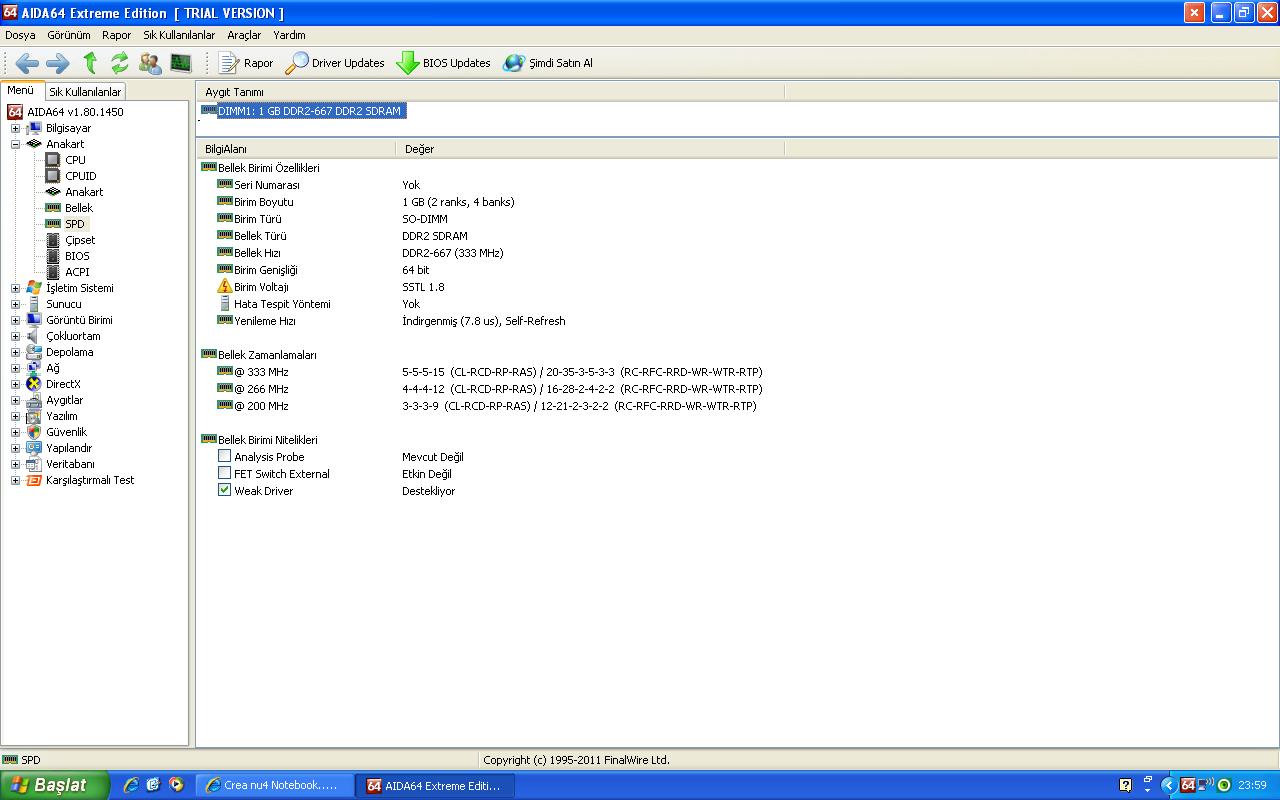Click the BilgiAlanı column header
Image resolution: width=1280 pixels, height=800 pixels.
coord(296,149)
